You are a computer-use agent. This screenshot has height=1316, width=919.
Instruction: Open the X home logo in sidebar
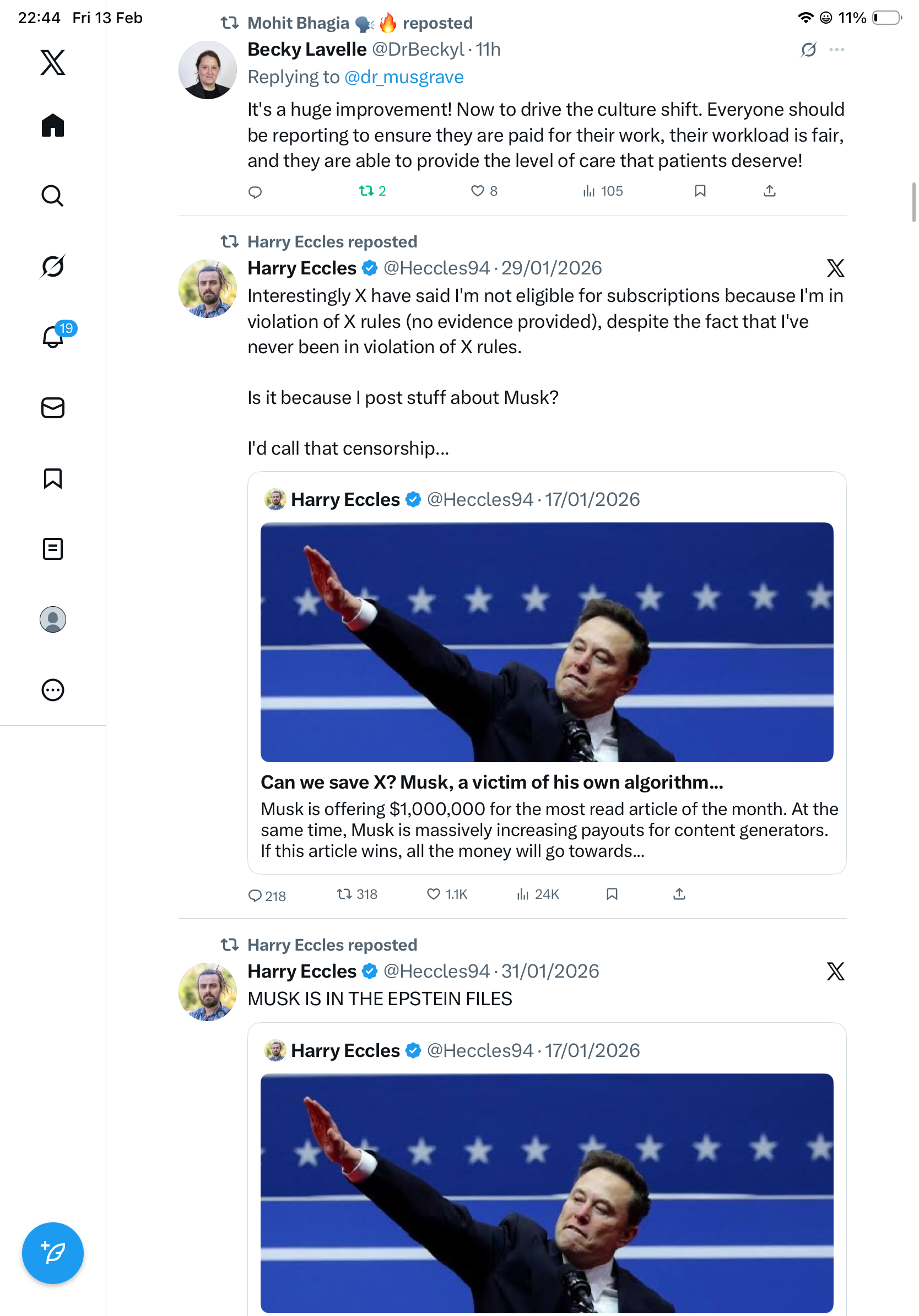pyautogui.click(x=53, y=62)
